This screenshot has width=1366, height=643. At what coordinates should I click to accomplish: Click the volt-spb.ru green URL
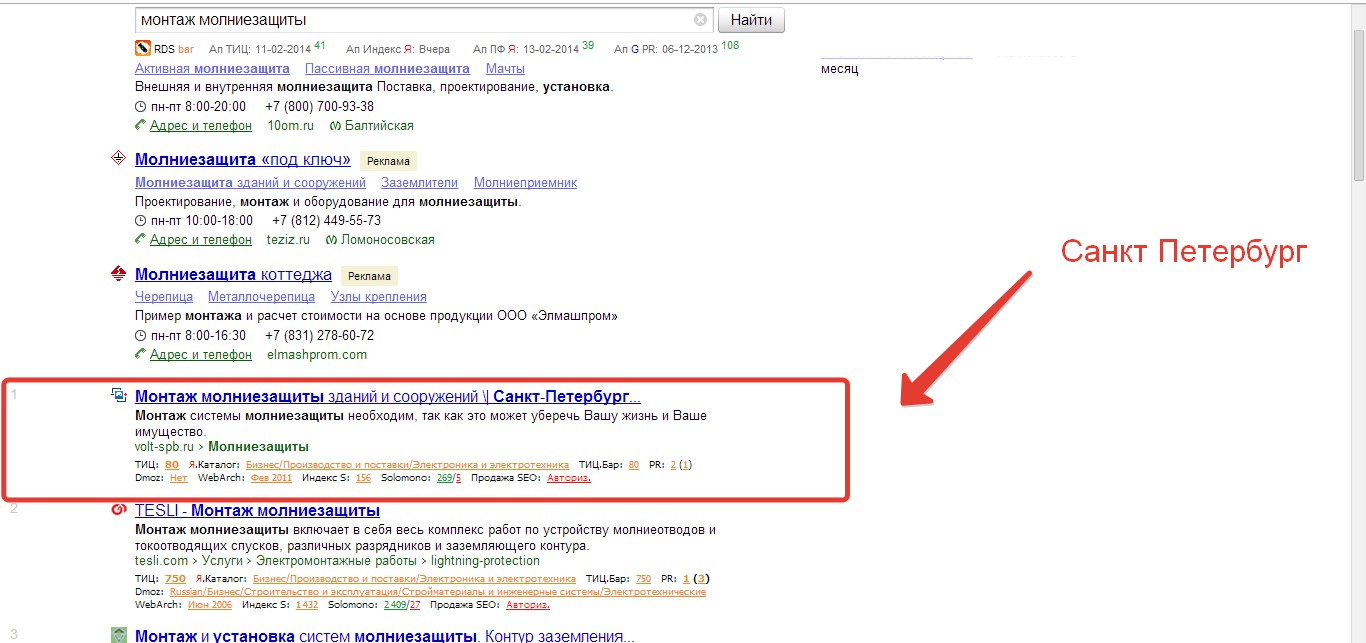click(164, 447)
